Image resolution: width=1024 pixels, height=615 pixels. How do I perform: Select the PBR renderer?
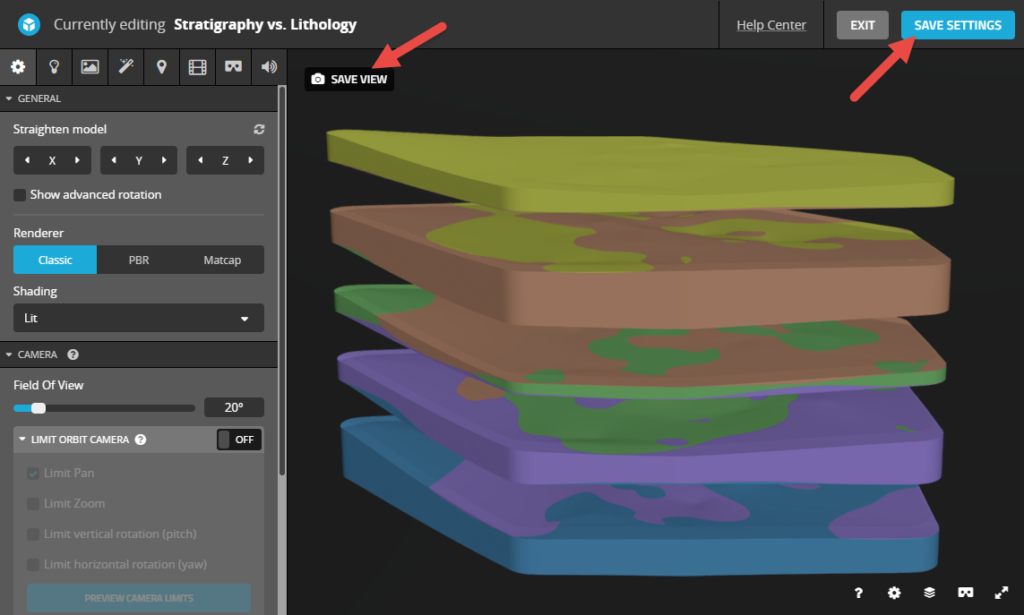point(138,260)
